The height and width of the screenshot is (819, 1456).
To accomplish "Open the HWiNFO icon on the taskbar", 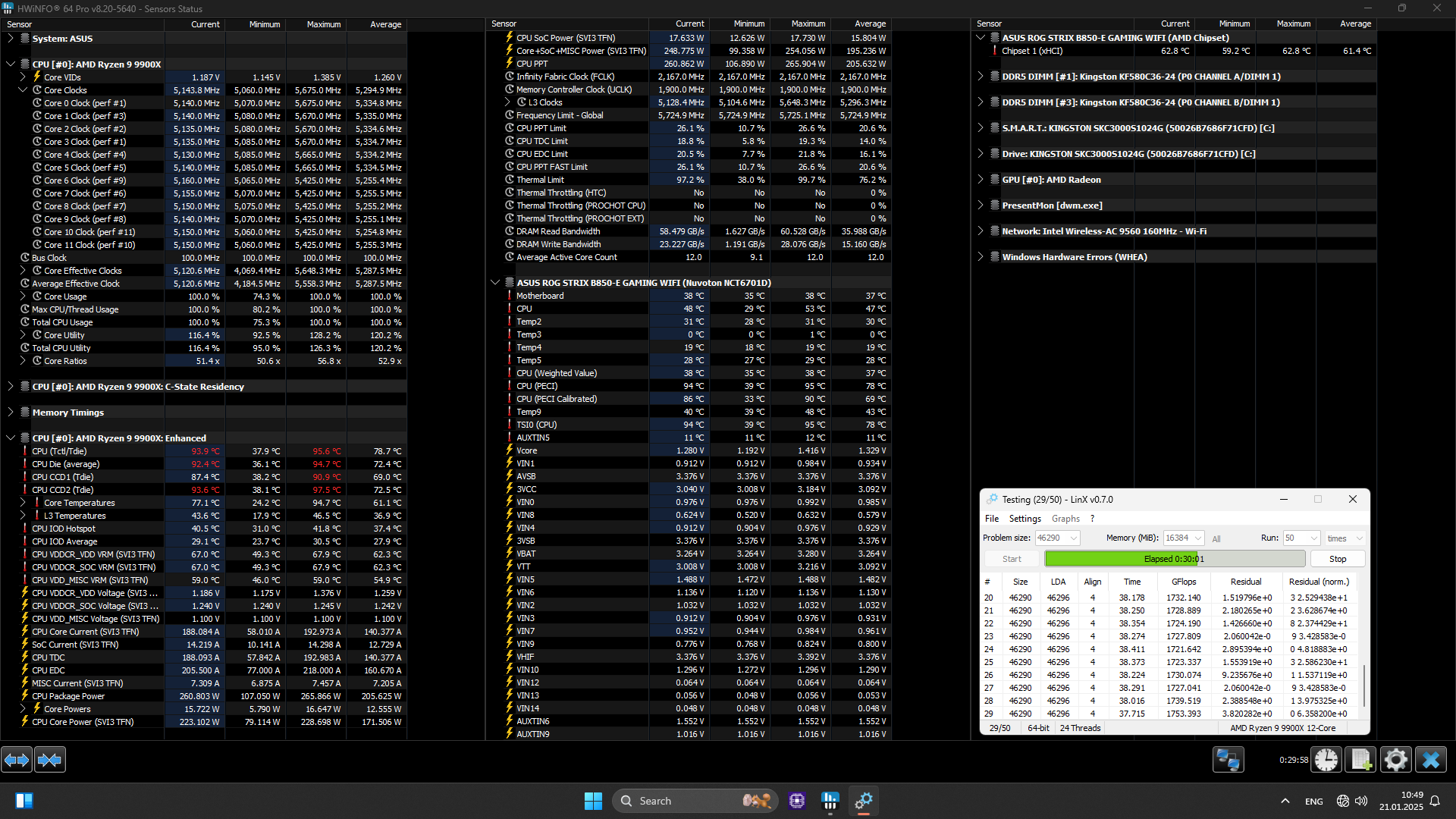I will (x=830, y=801).
